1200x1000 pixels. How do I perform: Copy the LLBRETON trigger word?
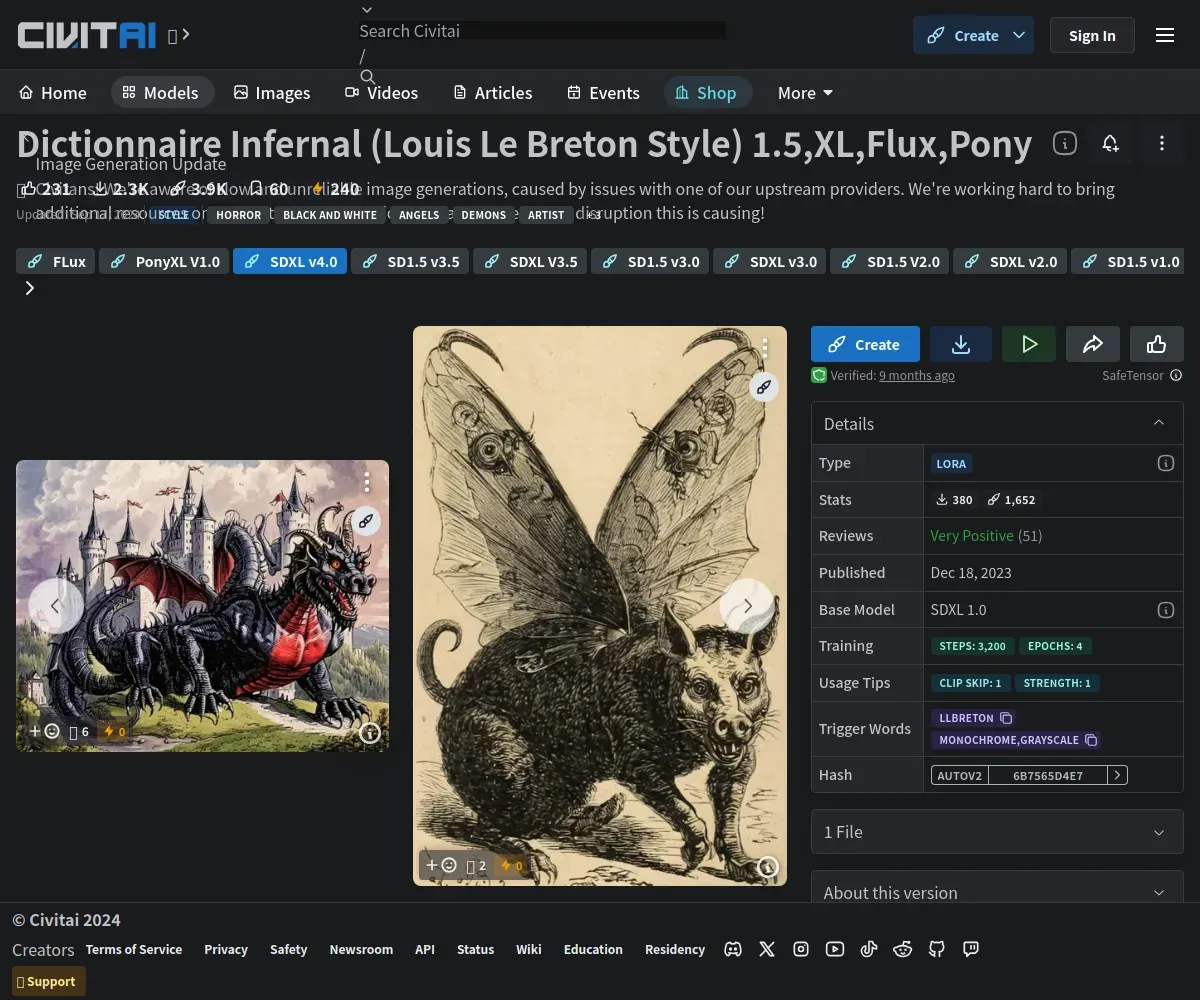tap(1007, 718)
